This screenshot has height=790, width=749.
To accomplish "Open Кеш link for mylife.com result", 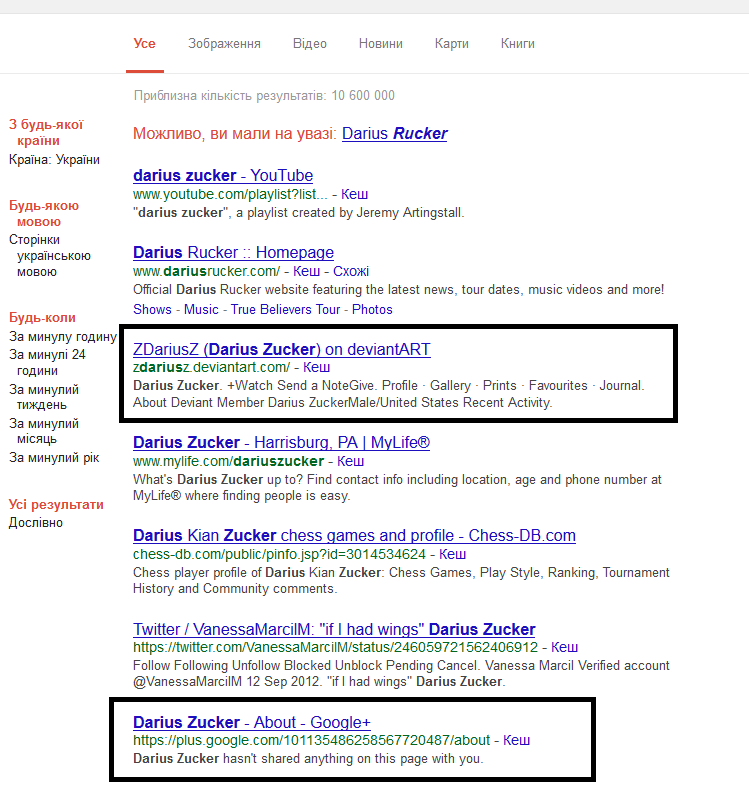I will click(x=350, y=461).
